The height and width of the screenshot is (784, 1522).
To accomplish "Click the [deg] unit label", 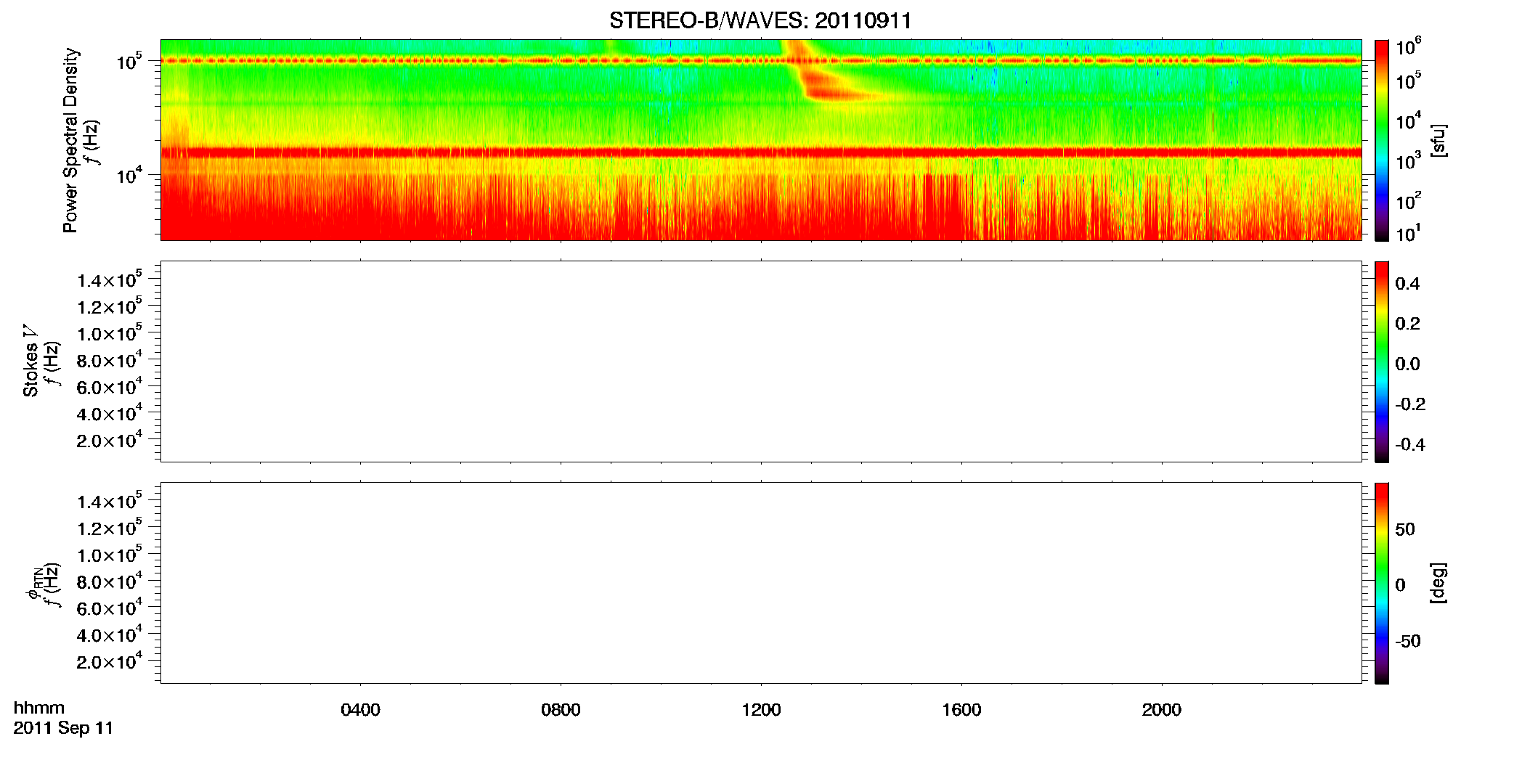I will pyautogui.click(x=1437, y=583).
